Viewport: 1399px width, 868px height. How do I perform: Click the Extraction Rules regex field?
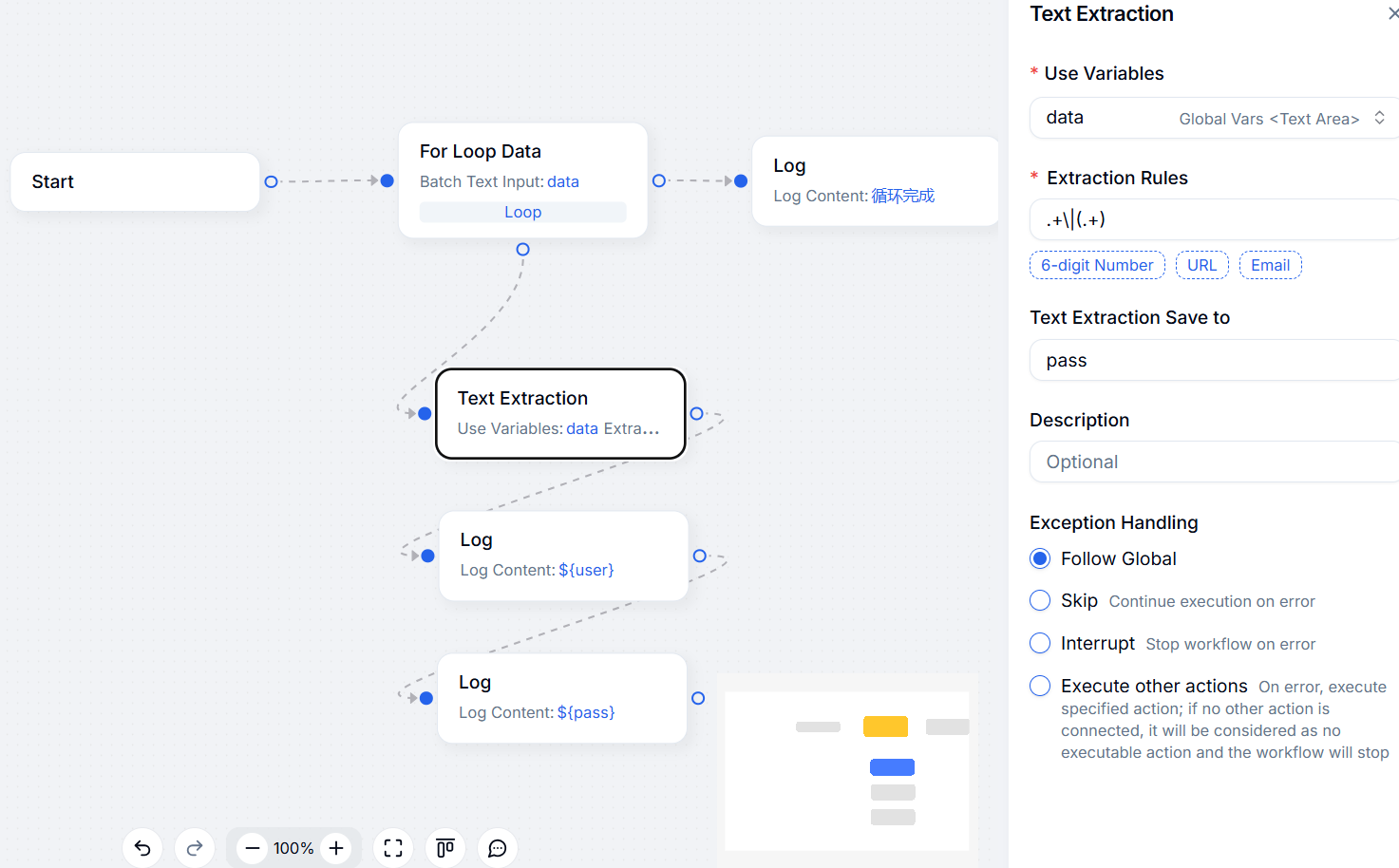[1214, 219]
